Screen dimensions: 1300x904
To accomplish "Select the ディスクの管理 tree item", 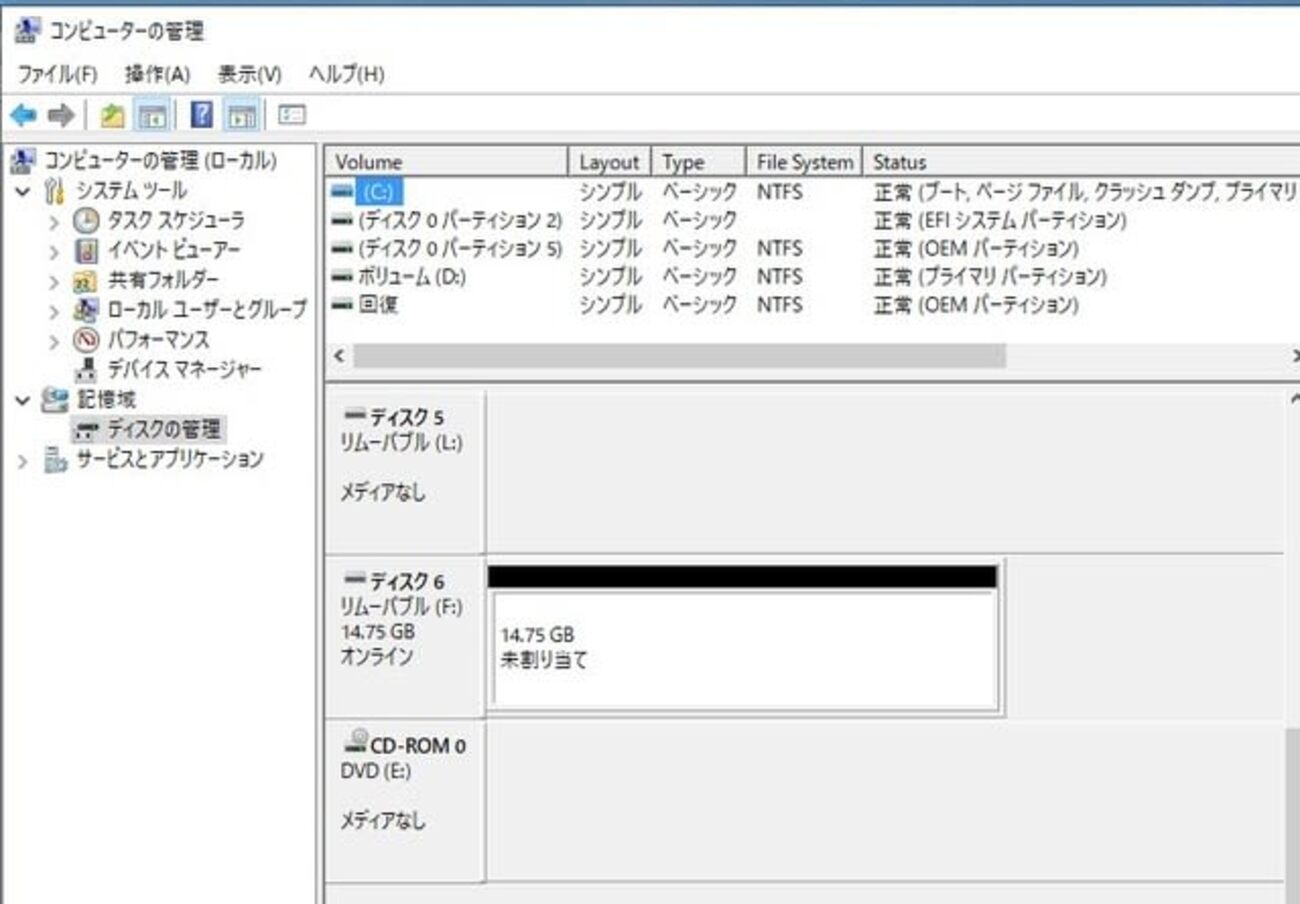I will point(150,430).
